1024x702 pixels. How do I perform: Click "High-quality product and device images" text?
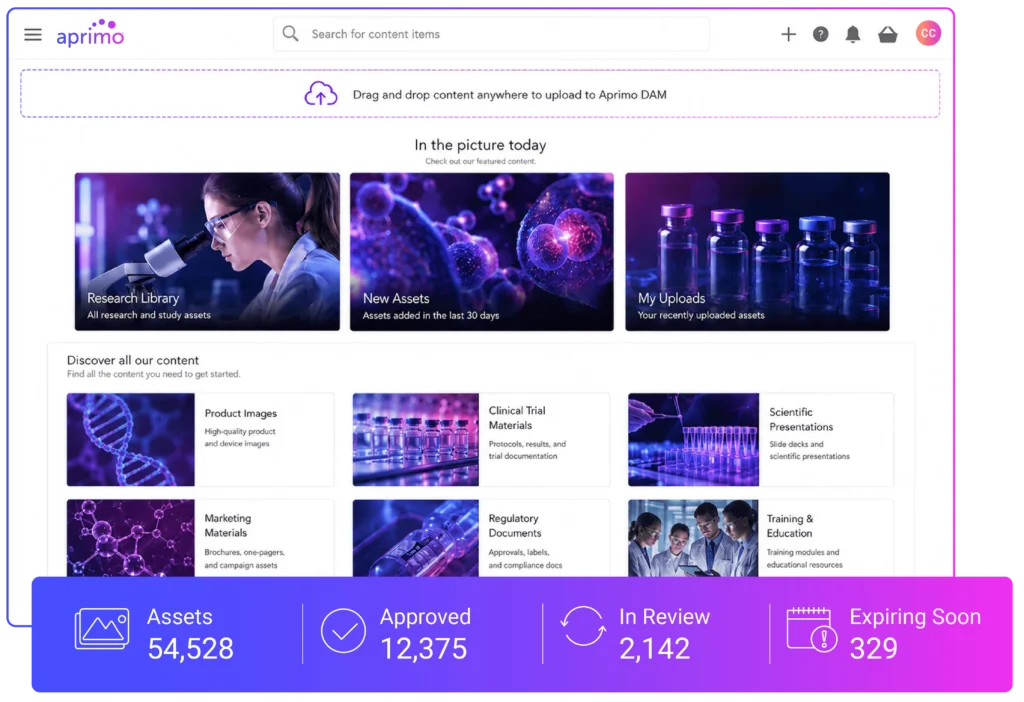(240, 438)
